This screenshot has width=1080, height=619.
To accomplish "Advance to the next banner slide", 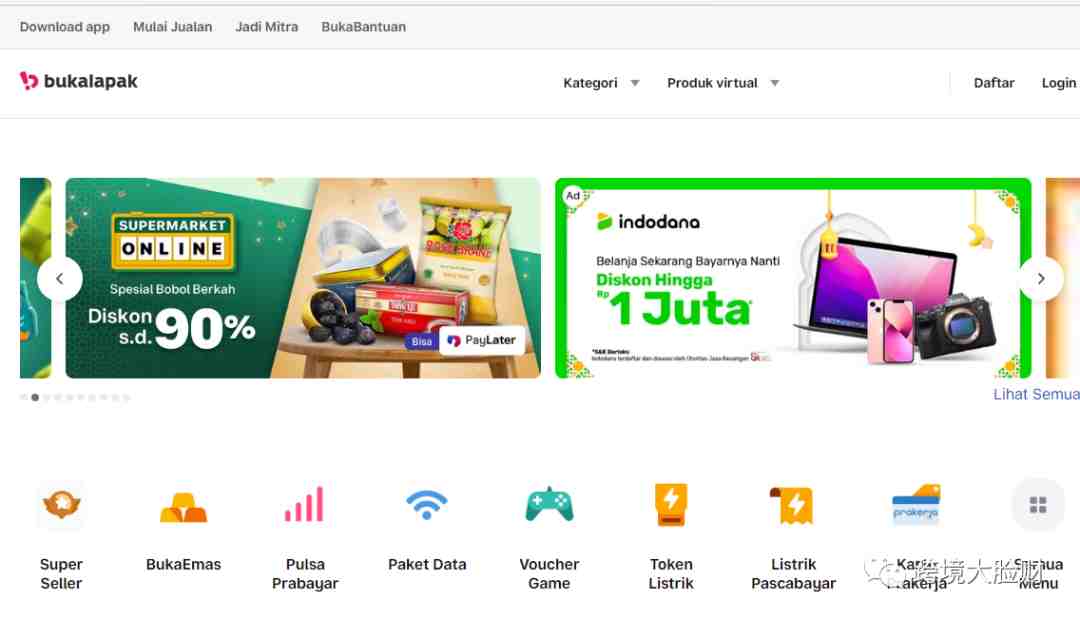I will [1041, 278].
